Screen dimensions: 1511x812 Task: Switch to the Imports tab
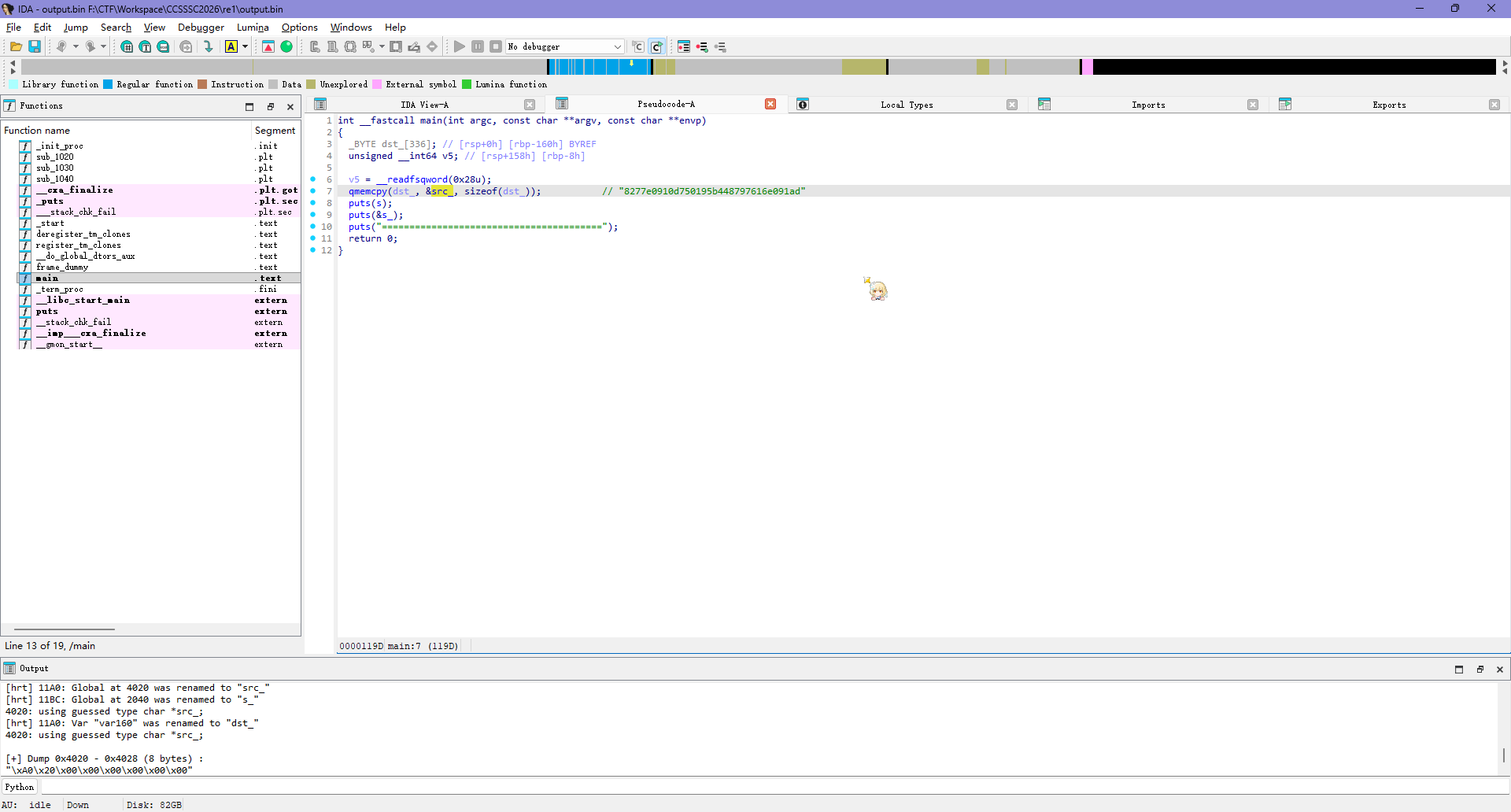coord(1147,105)
